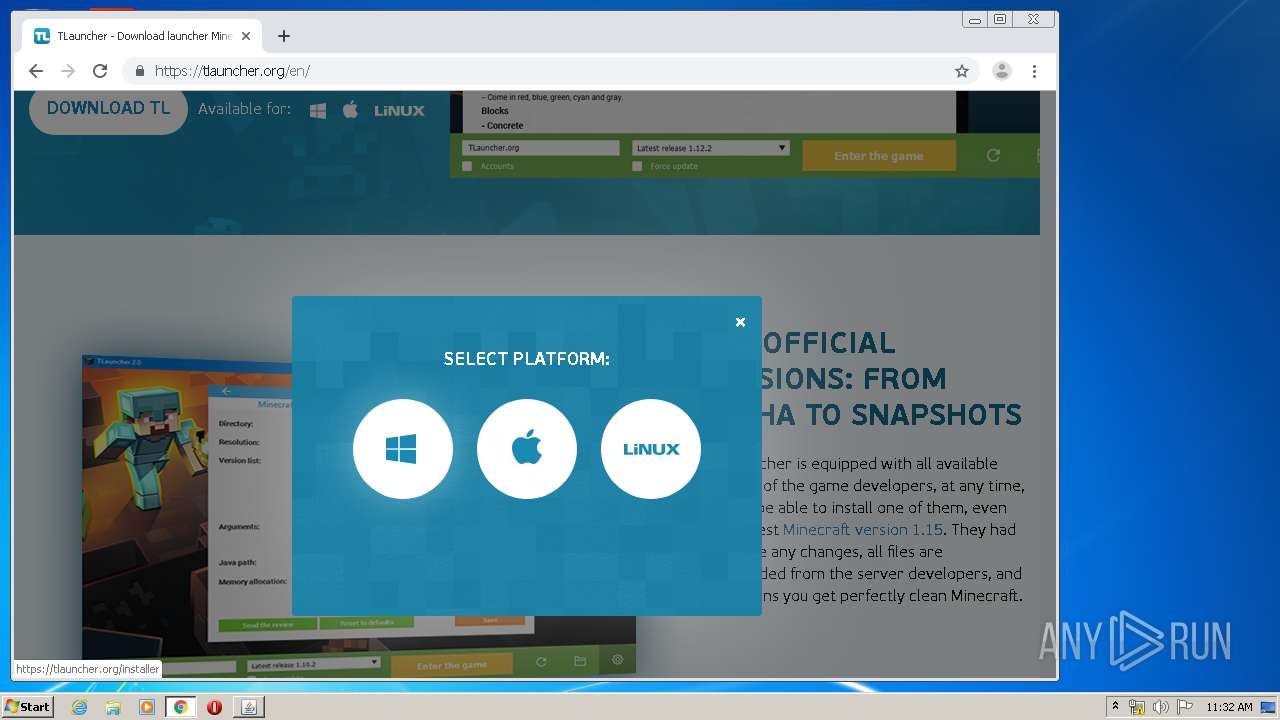View site security info via padlock
1280x720 pixels.
tap(139, 71)
